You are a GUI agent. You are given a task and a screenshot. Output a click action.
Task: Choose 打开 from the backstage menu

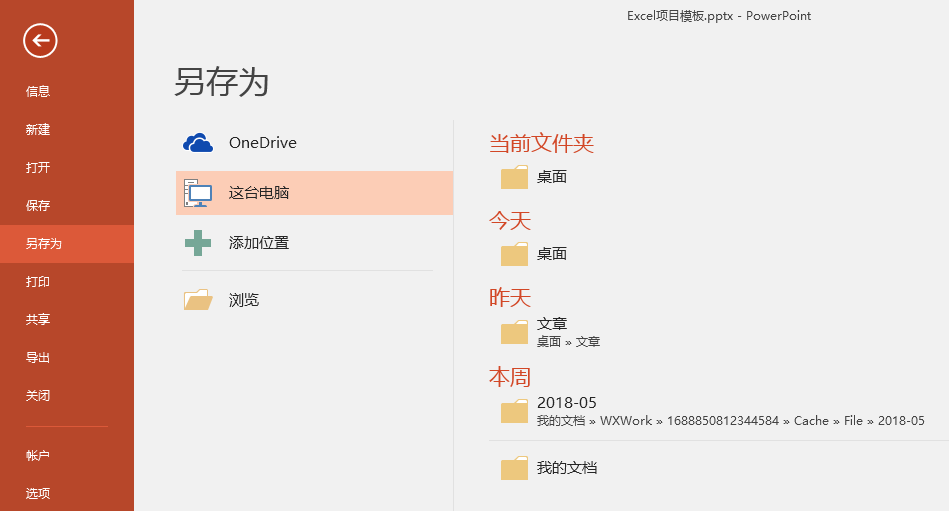[x=38, y=168]
